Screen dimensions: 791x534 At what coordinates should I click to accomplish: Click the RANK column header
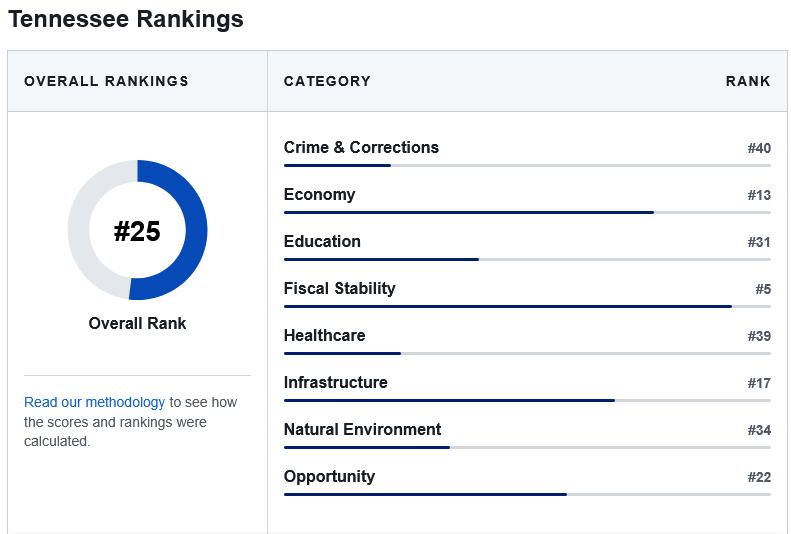coord(748,81)
